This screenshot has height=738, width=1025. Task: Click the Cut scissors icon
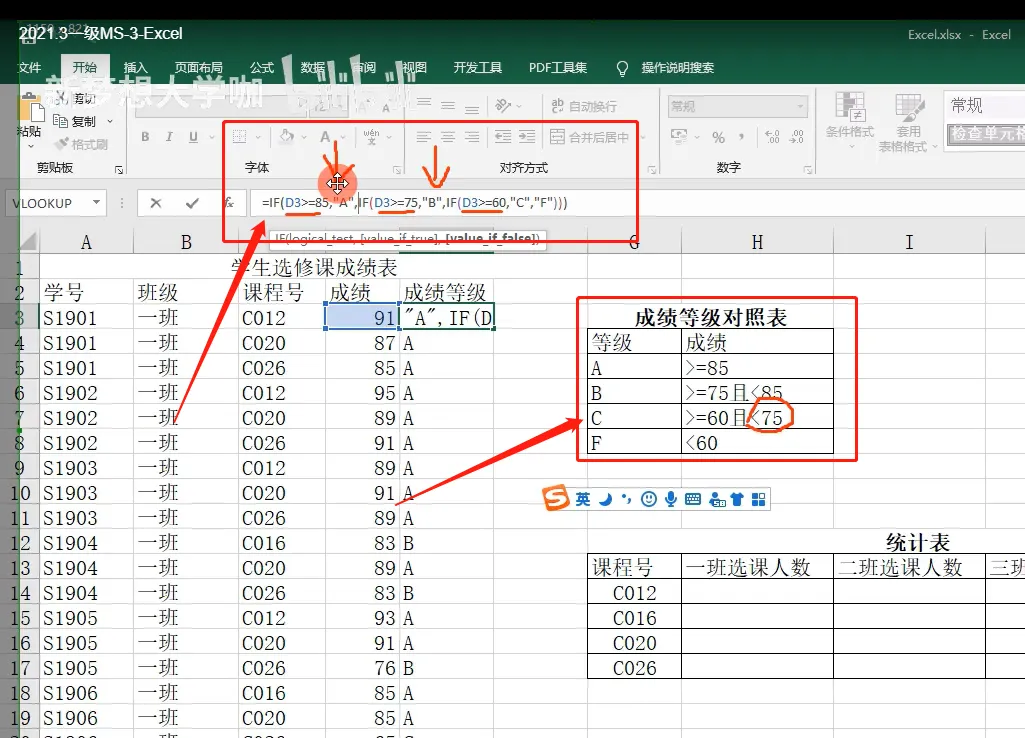pos(61,98)
